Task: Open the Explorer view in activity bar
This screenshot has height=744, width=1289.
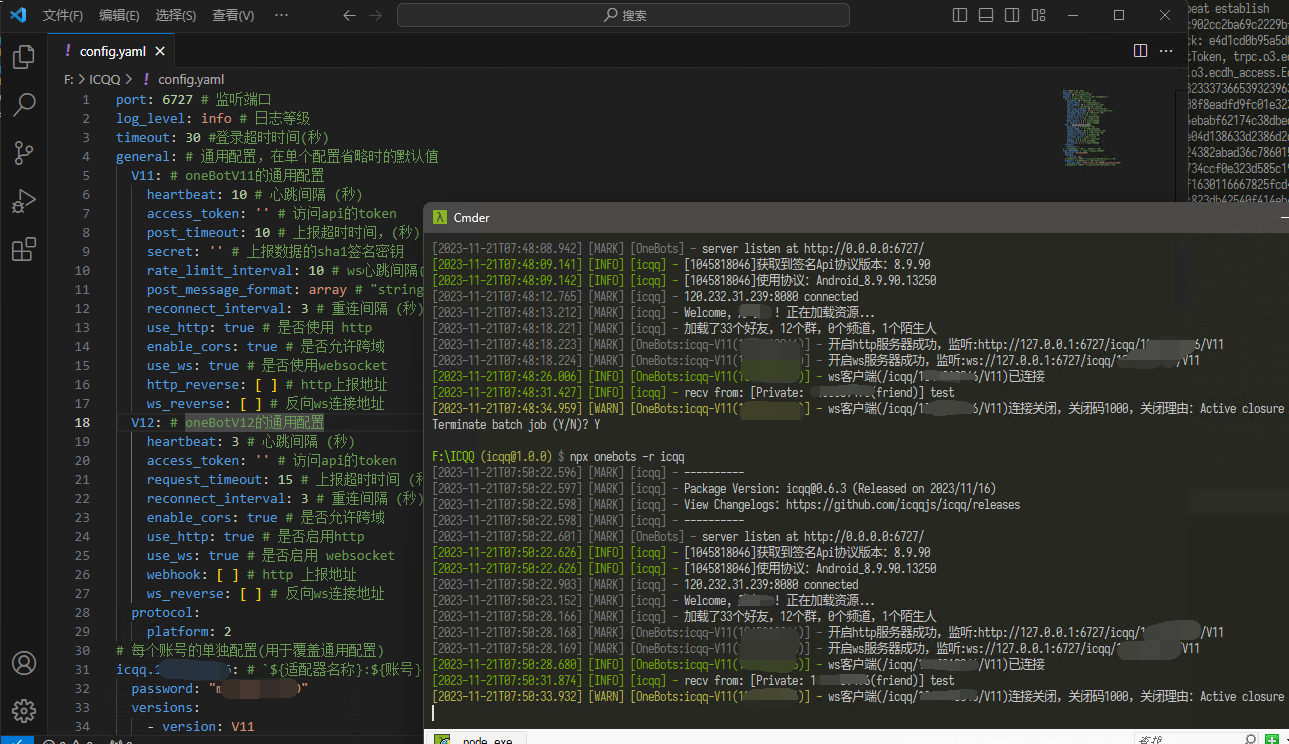Action: click(x=24, y=57)
